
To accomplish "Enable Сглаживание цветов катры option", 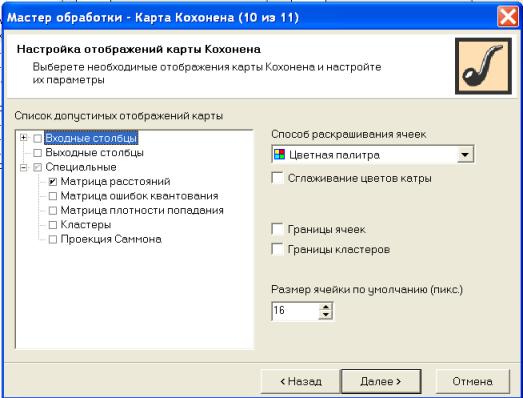I will pyautogui.click(x=278, y=178).
